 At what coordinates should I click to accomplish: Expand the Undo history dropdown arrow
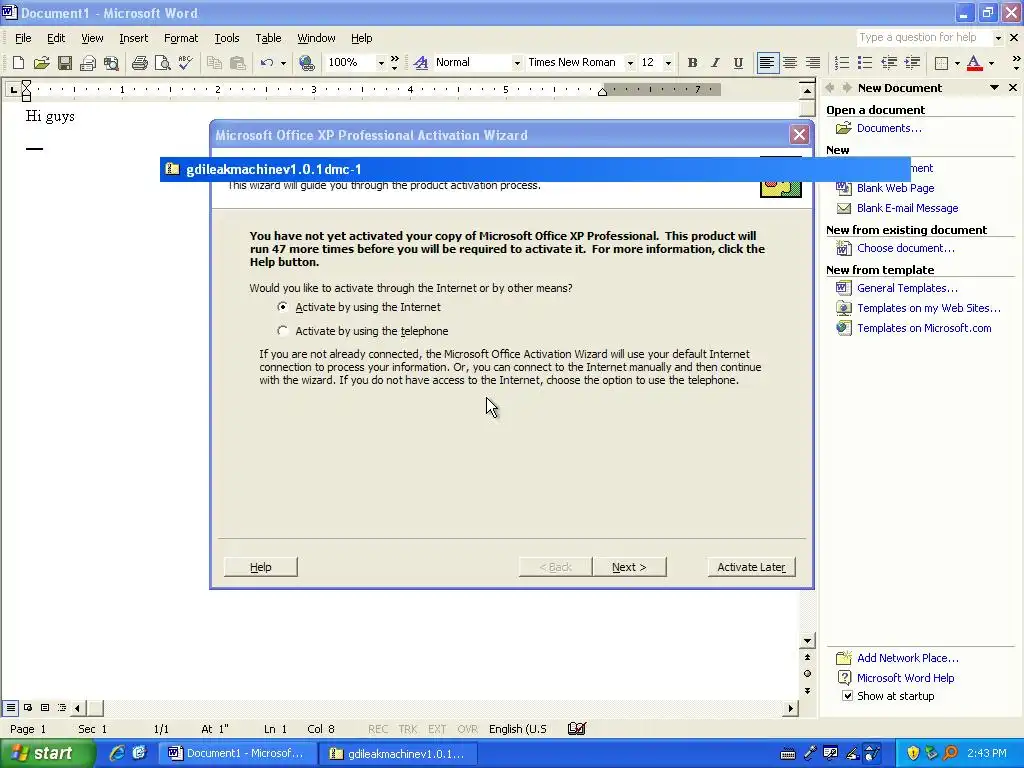click(x=283, y=63)
